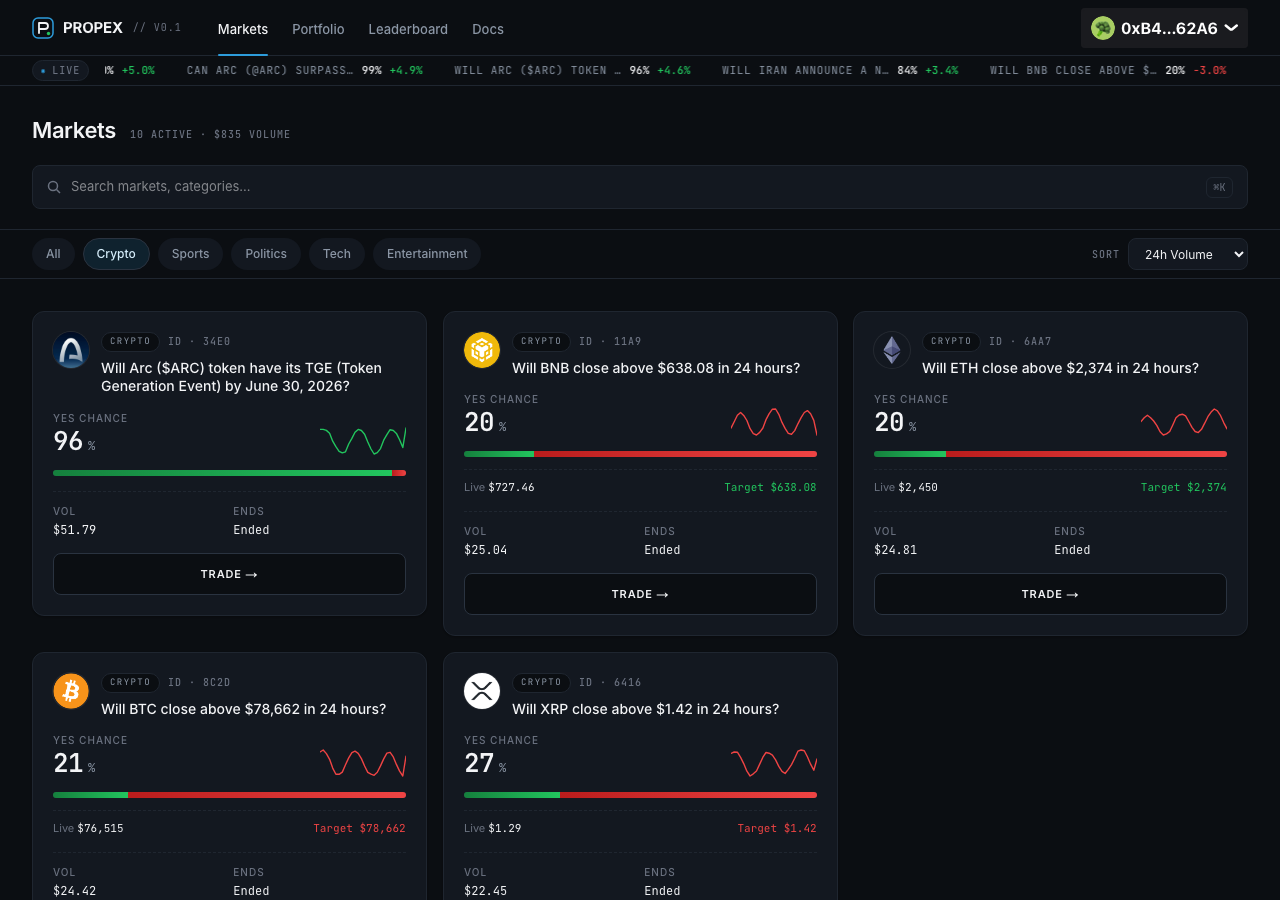Click the Arc market sparkline chart
This screenshot has width=1280, height=900.
(x=363, y=440)
